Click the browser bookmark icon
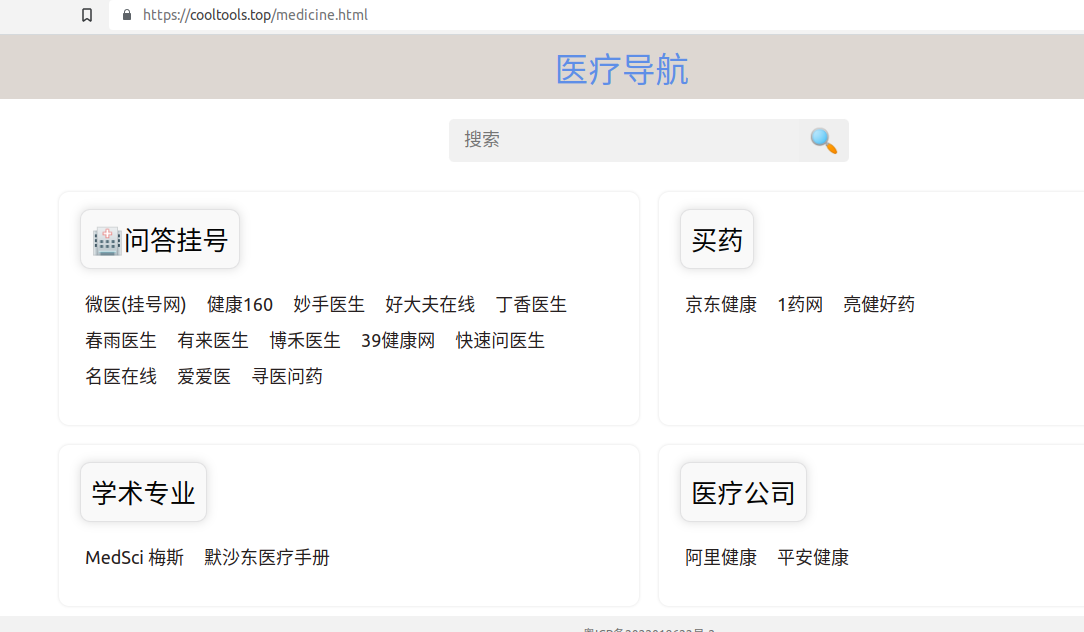 click(x=87, y=15)
